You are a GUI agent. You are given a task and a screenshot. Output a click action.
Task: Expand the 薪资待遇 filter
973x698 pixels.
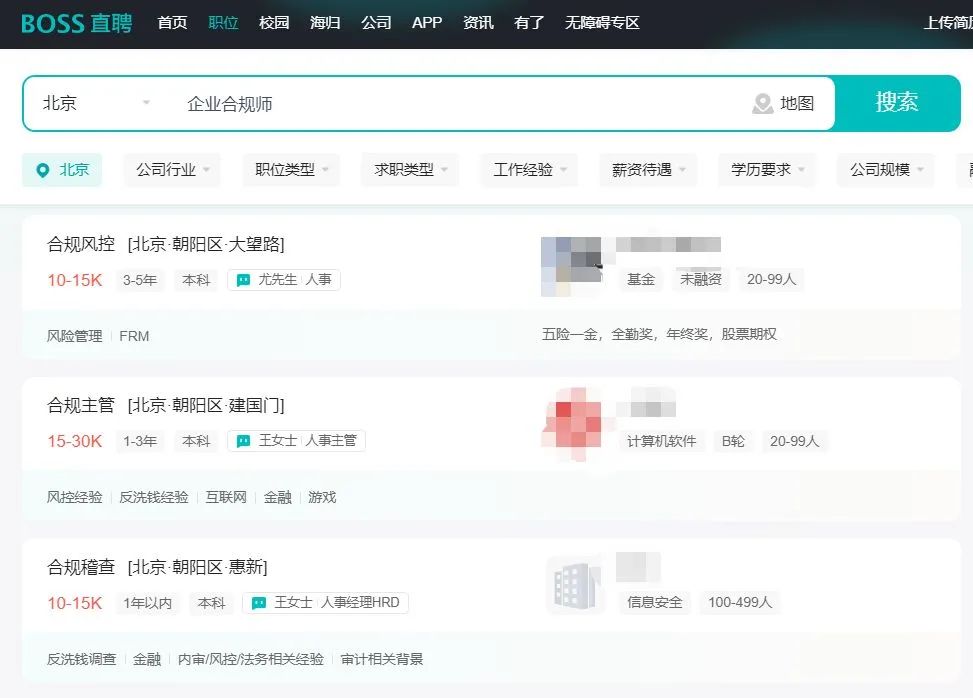pos(648,170)
